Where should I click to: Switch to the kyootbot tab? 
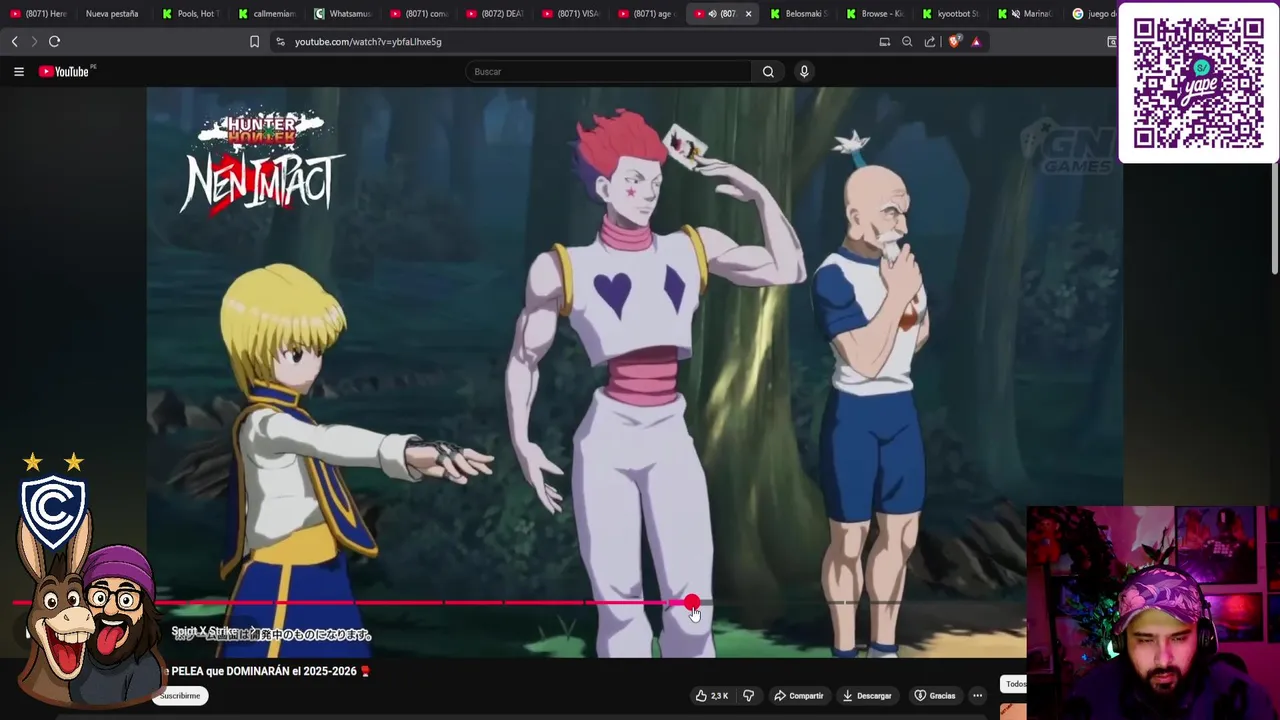(950, 14)
